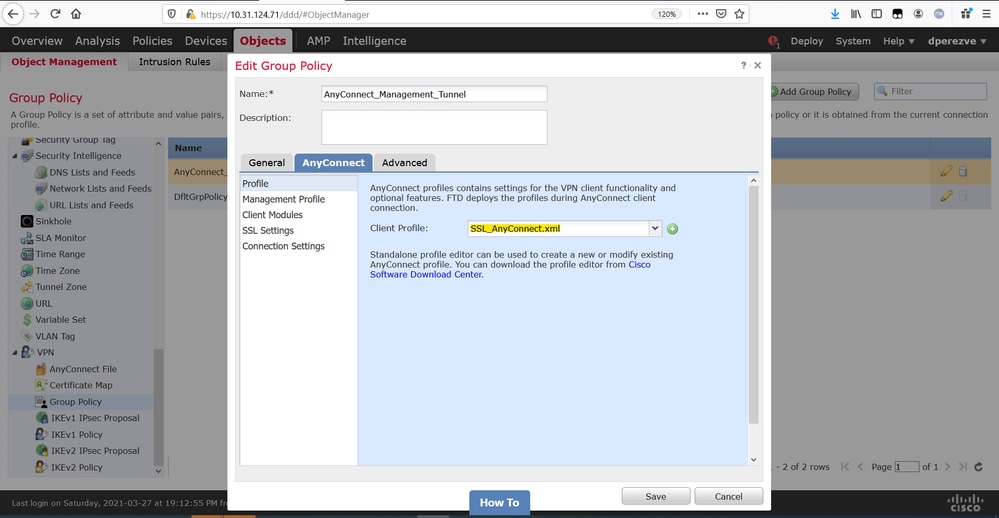Switch to the General tab
This screenshot has width=999, height=518.
pos(266,162)
